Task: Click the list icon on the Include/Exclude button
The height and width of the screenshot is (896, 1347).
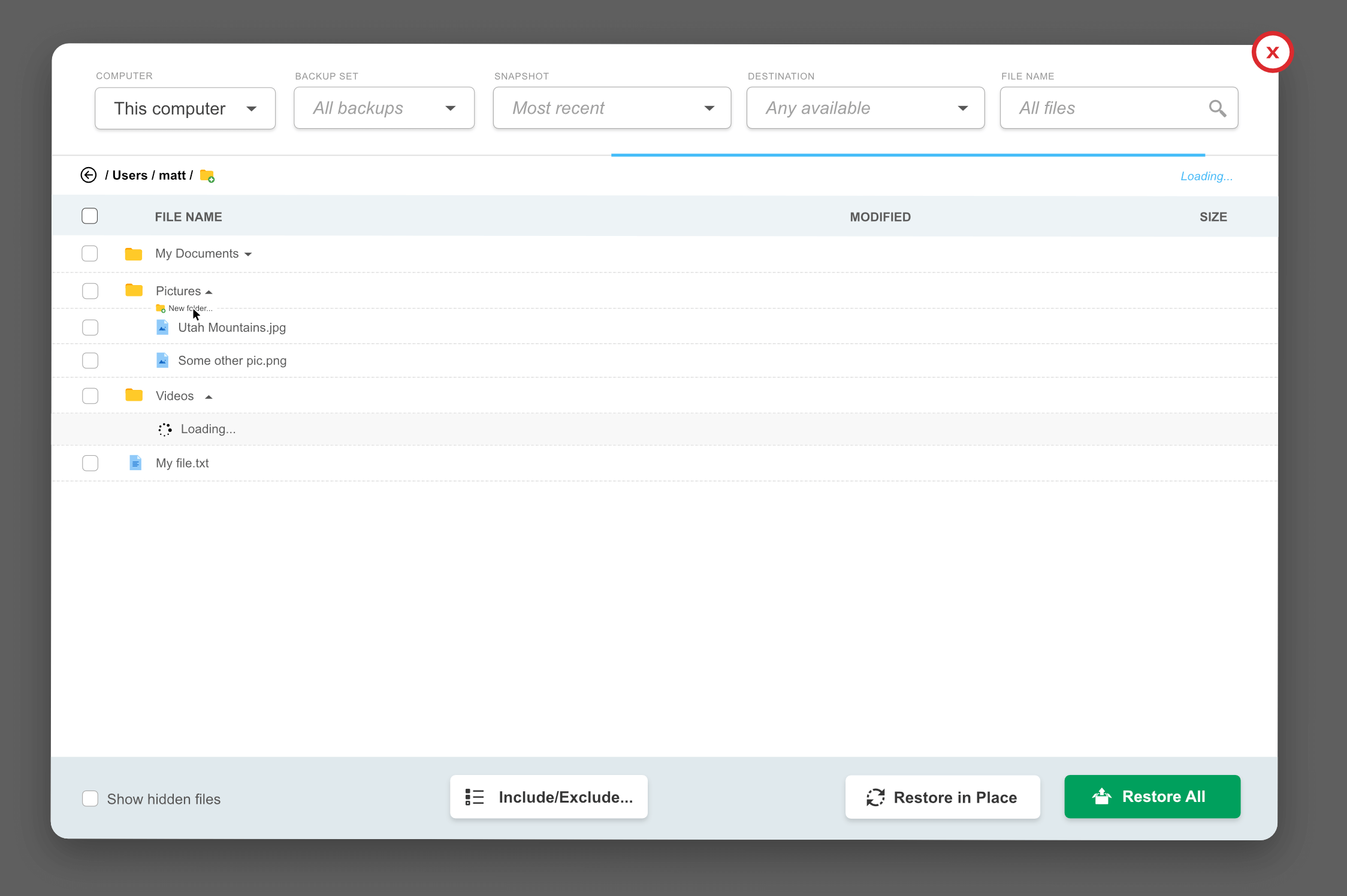Action: (473, 797)
